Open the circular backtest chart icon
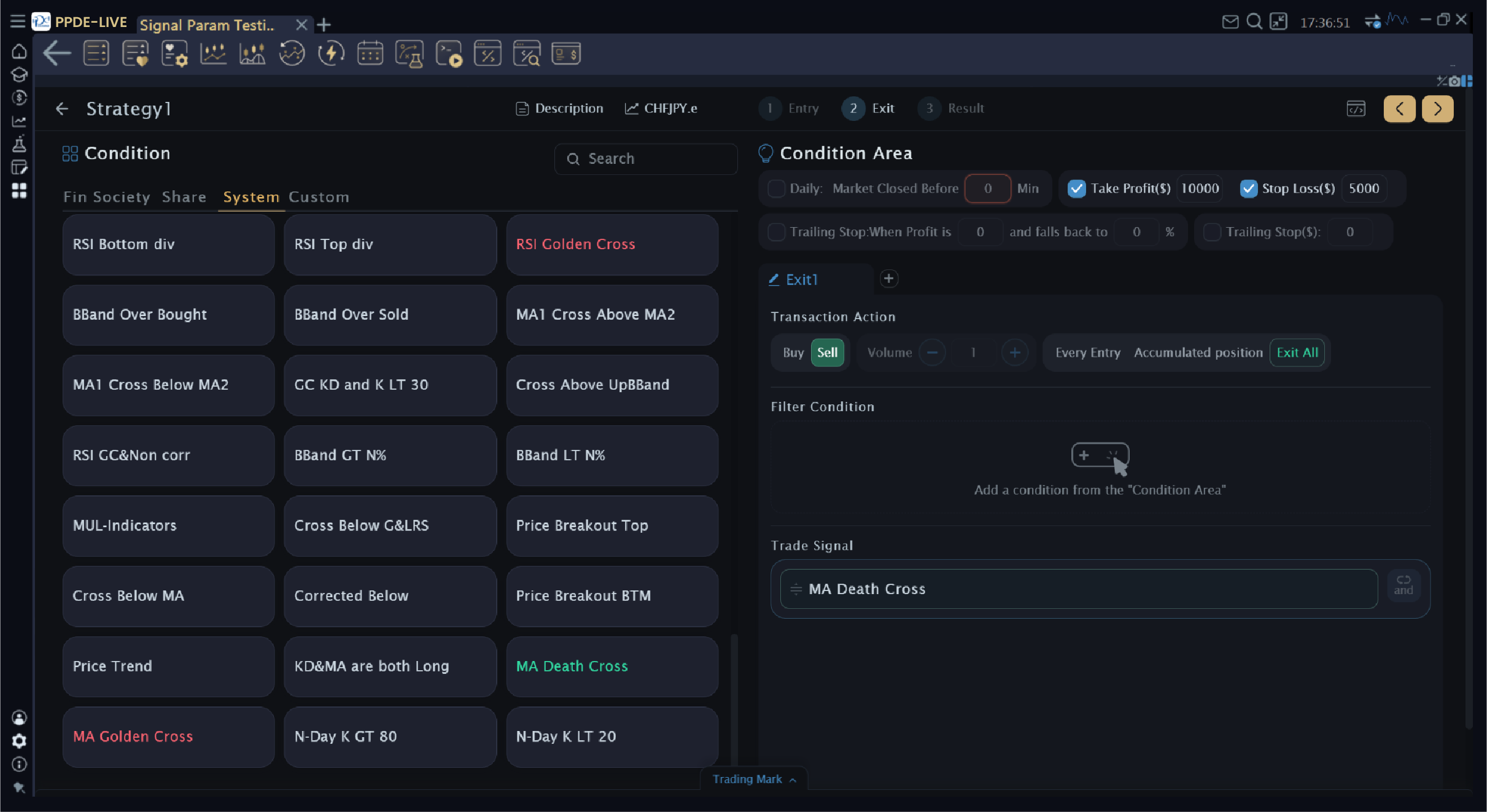Screen dimensions: 1487x812 pyautogui.click(x=292, y=53)
